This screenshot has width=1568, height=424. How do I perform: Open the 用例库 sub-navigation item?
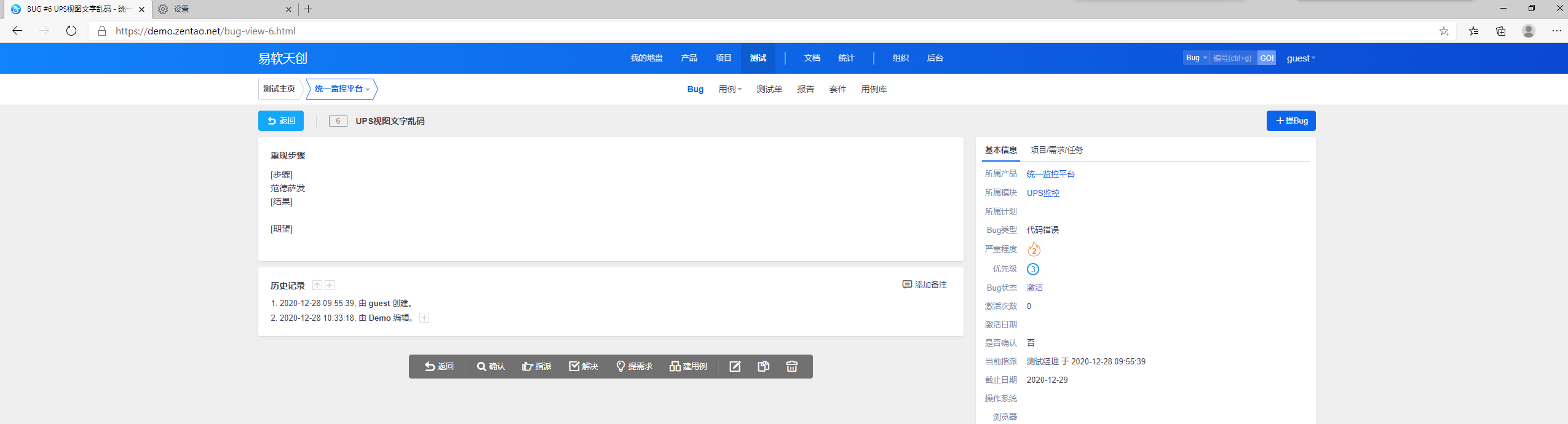tap(874, 90)
